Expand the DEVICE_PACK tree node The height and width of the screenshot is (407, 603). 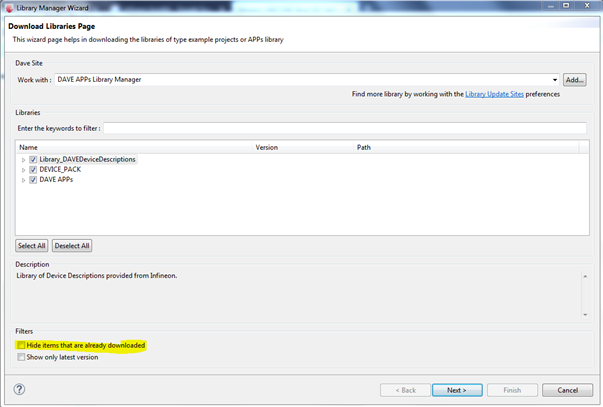[23, 170]
